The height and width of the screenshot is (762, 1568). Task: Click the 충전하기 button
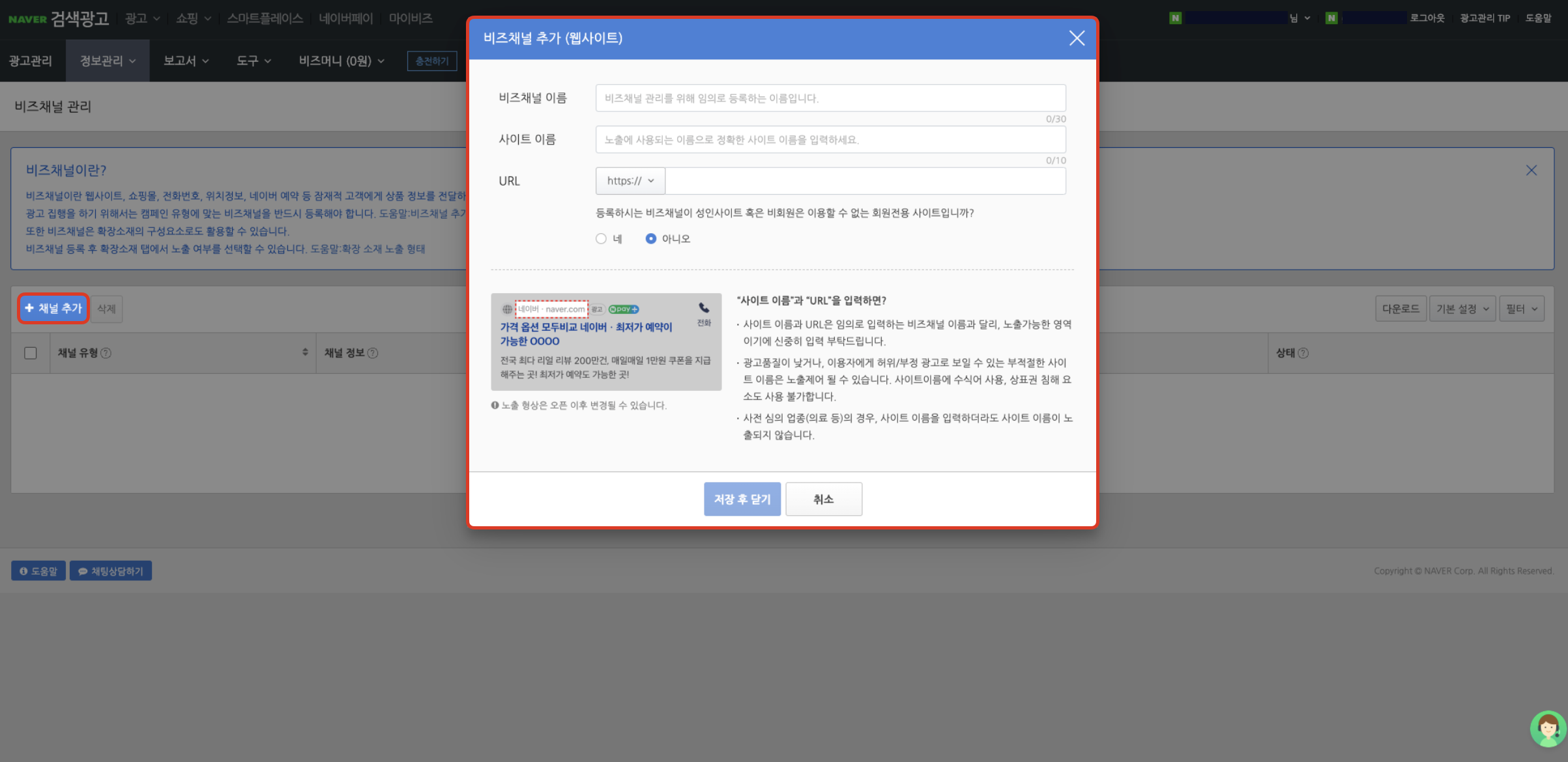(431, 61)
